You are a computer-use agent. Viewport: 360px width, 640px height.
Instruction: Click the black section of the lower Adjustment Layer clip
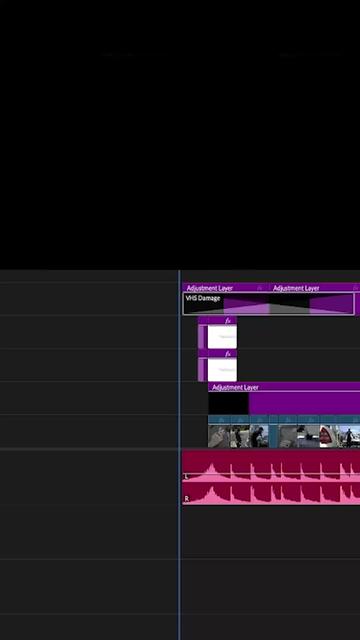tap(228, 403)
